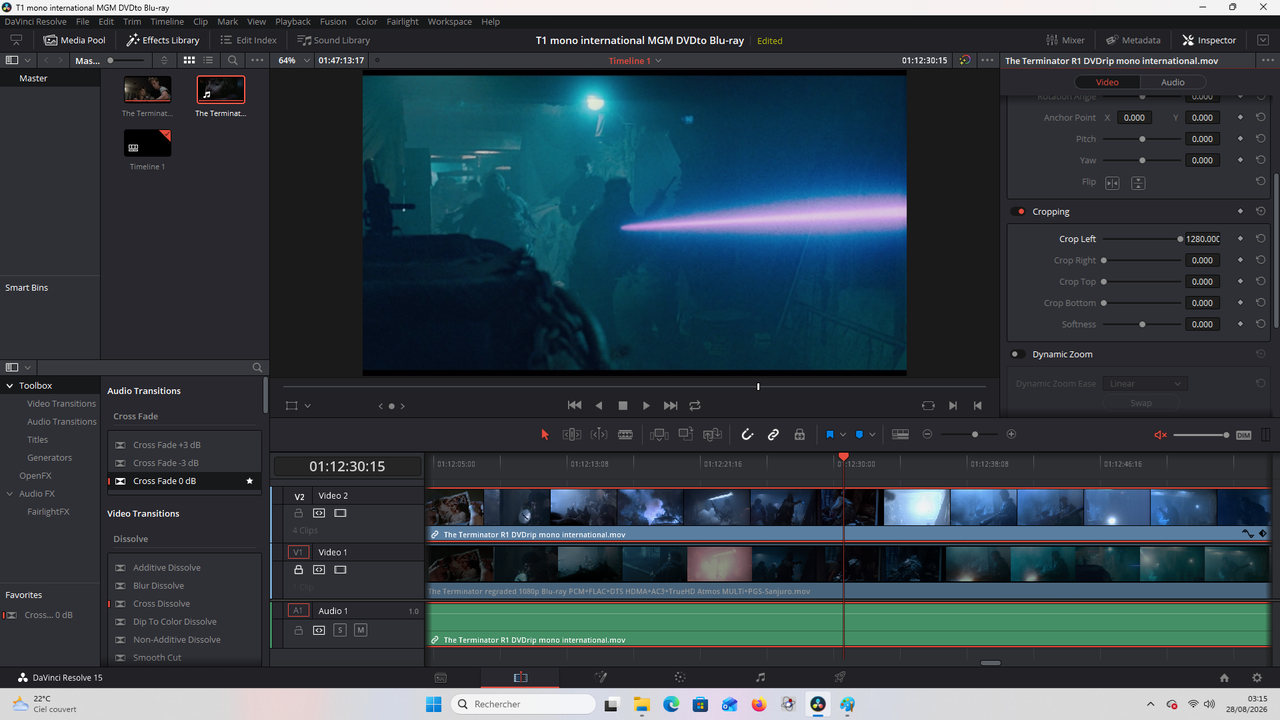Screen dimensions: 1280x720
Task: Expand the Audio FX tree
Action: (10, 493)
